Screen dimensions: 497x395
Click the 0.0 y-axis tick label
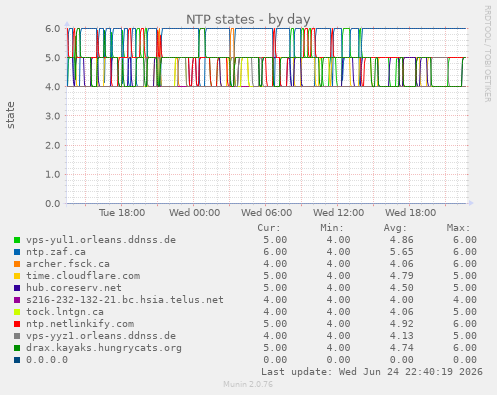53,203
